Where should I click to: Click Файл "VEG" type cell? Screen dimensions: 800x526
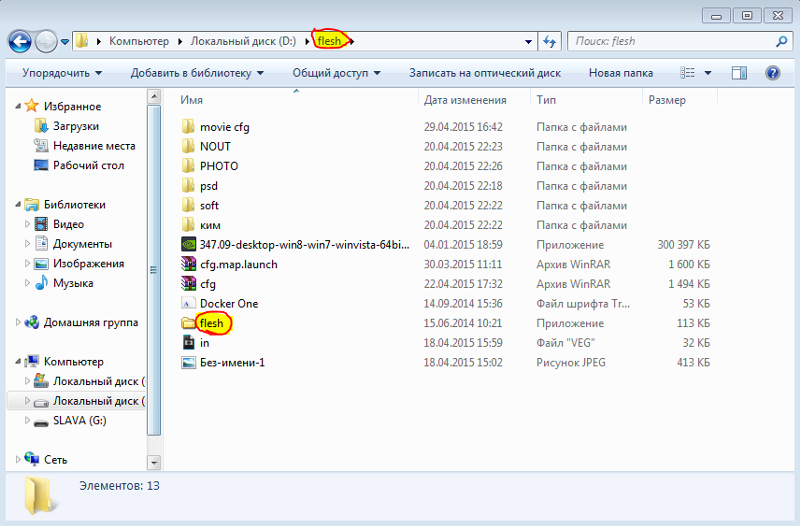[x=565, y=343]
